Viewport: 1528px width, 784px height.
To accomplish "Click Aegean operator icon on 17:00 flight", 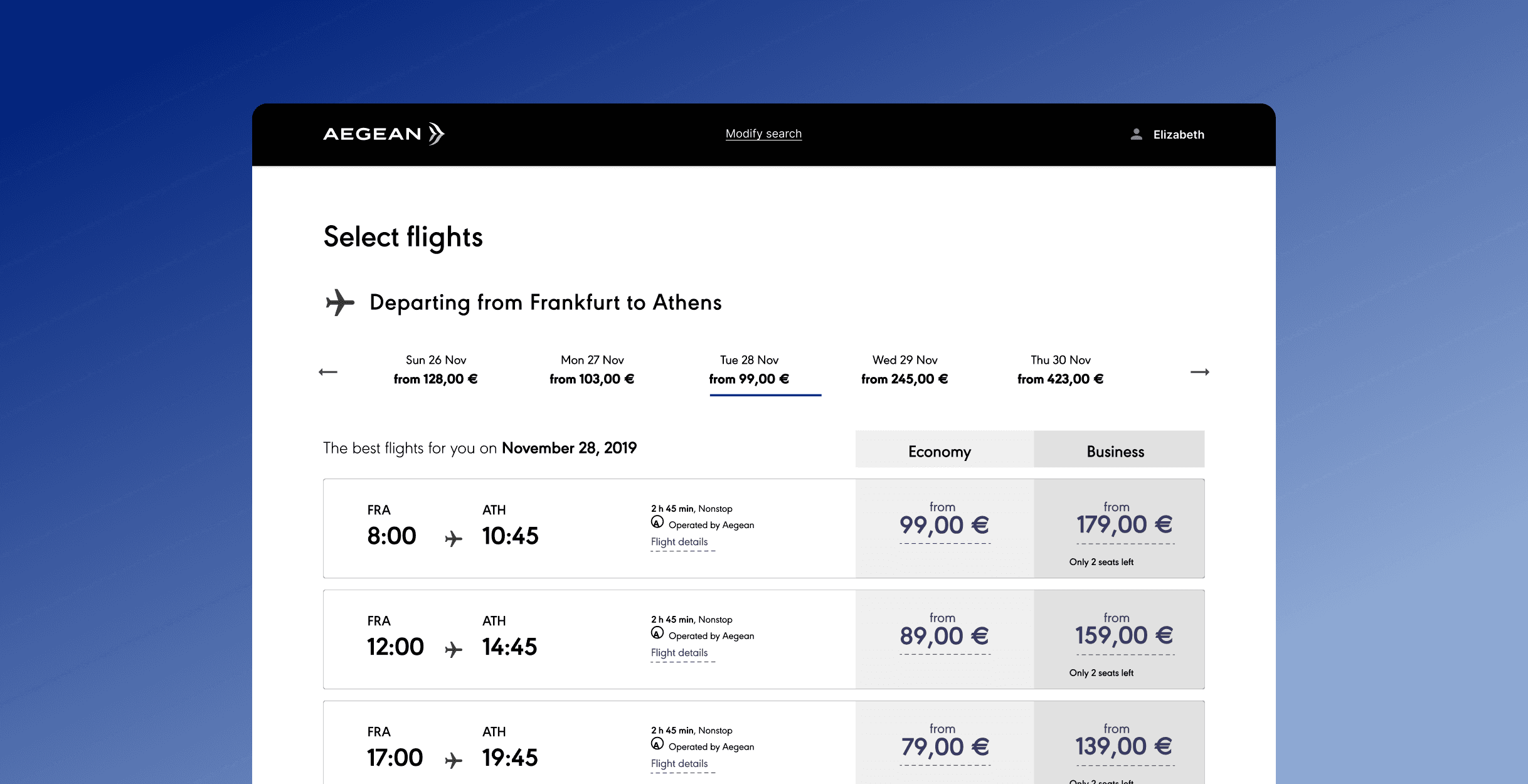I will tap(657, 744).
